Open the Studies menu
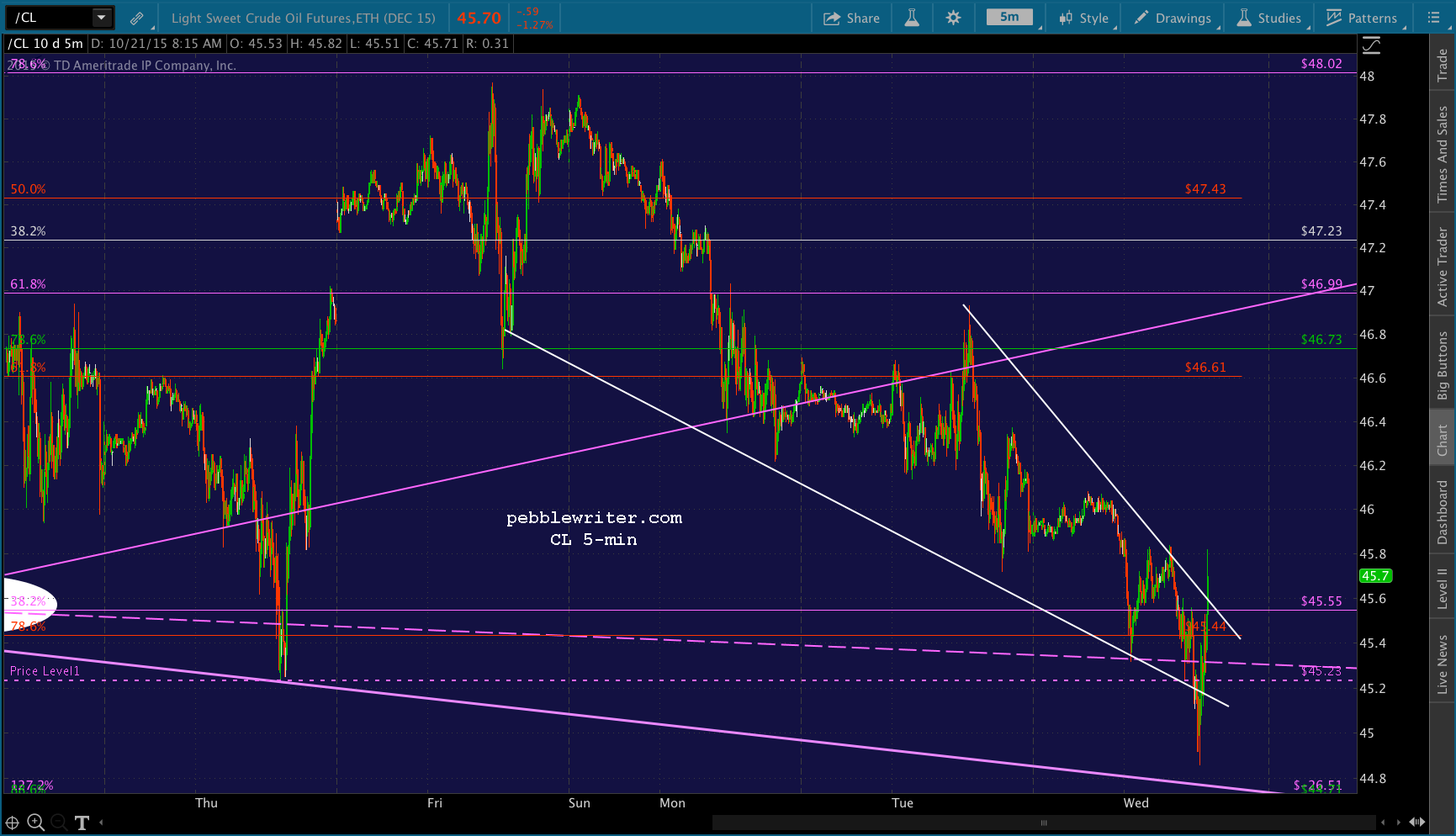Image resolution: width=1456 pixels, height=836 pixels. click(1269, 18)
